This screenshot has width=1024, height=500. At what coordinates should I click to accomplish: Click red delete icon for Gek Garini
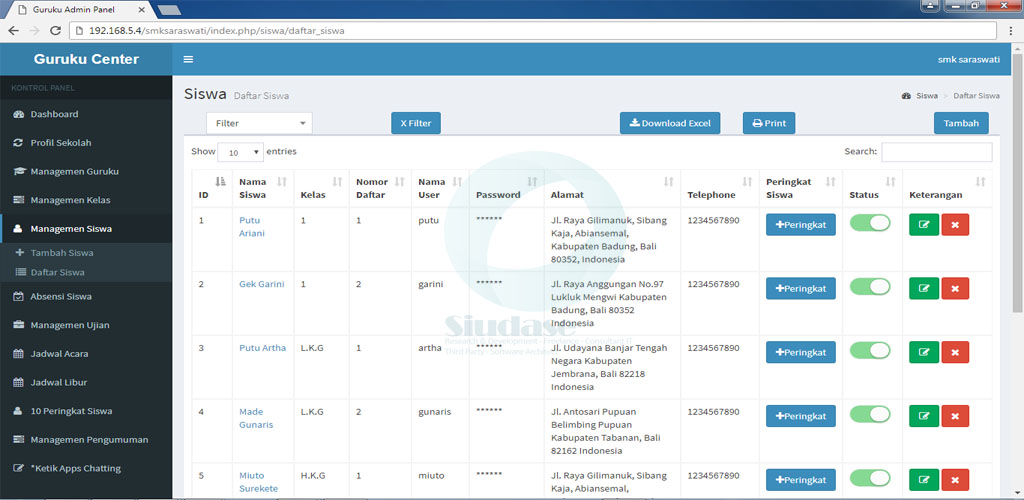tap(955, 288)
